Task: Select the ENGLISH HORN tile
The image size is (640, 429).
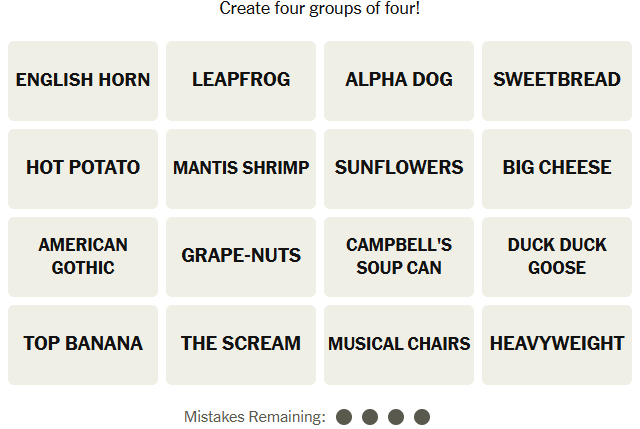Action: coord(83,81)
